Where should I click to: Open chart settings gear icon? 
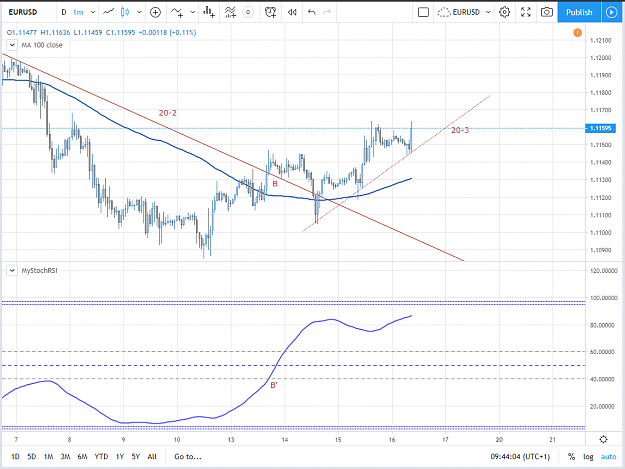(x=505, y=12)
